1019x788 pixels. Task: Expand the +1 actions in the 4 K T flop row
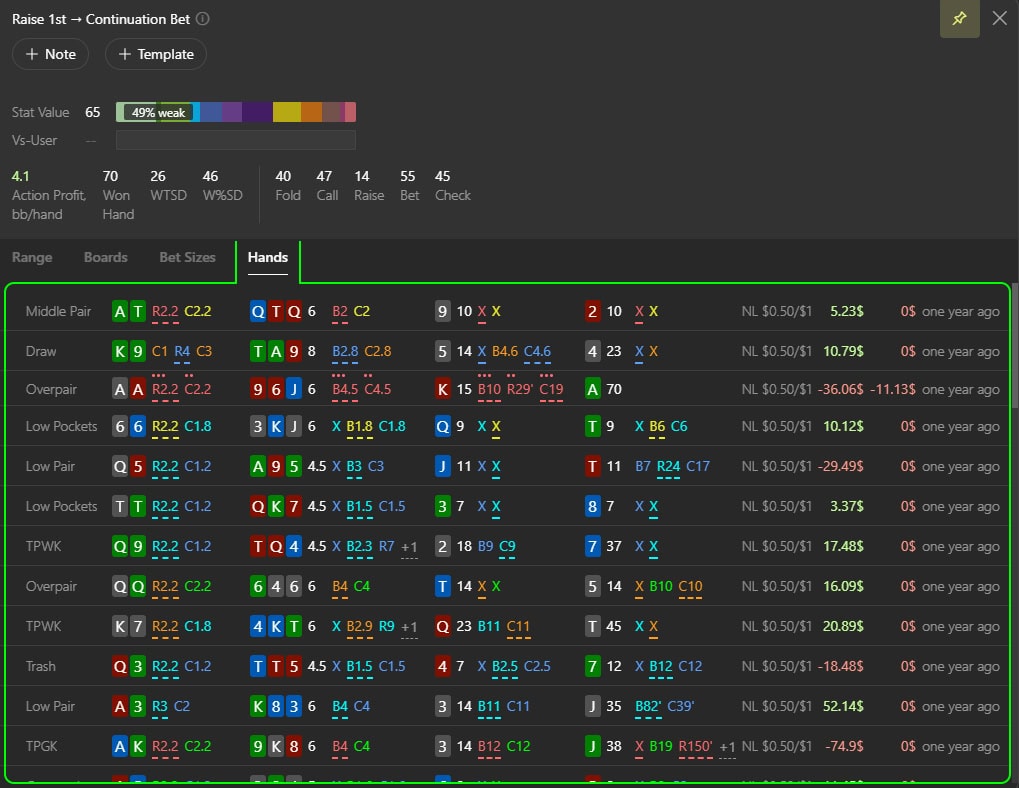coord(409,627)
